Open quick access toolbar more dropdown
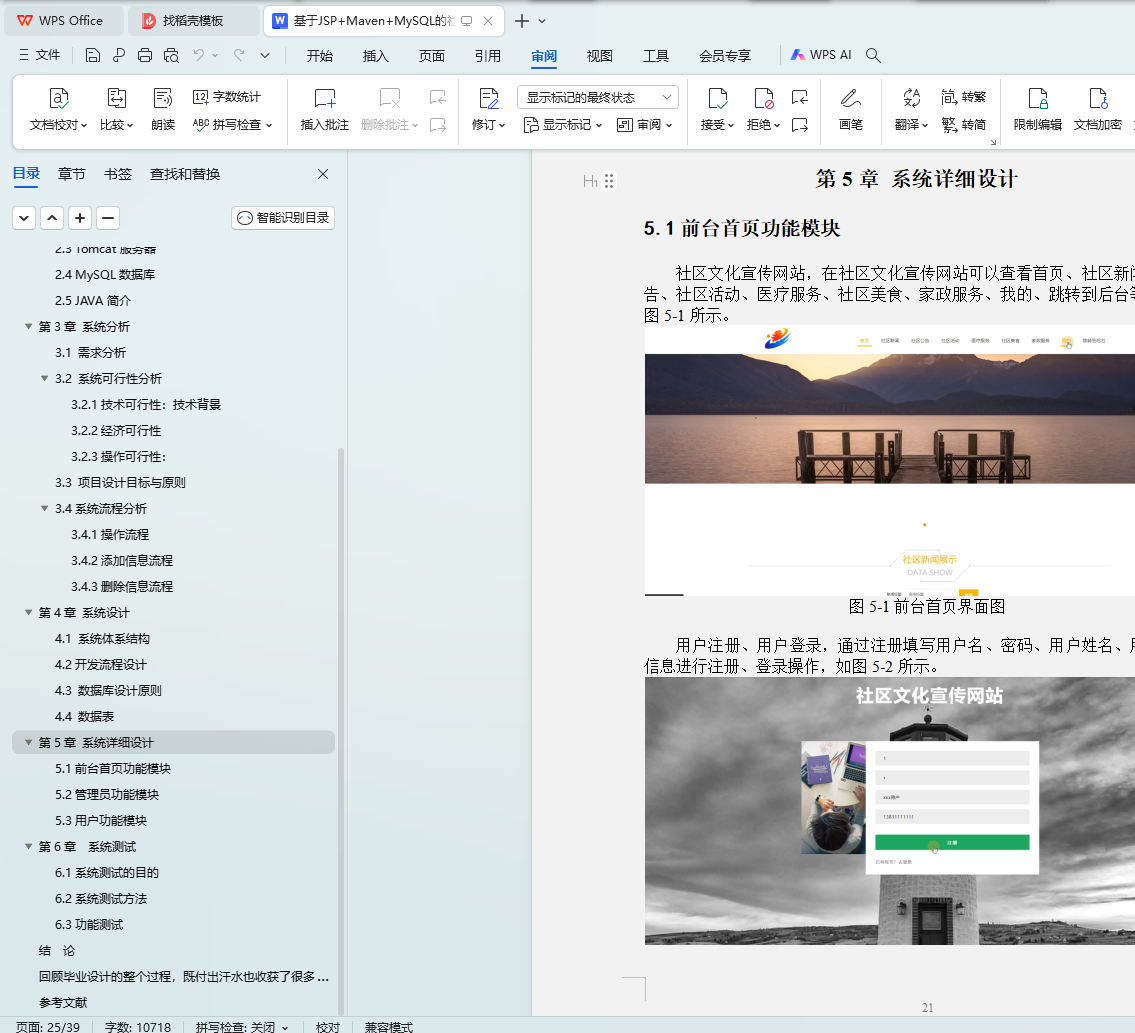The width and height of the screenshot is (1135, 1033). (265, 55)
